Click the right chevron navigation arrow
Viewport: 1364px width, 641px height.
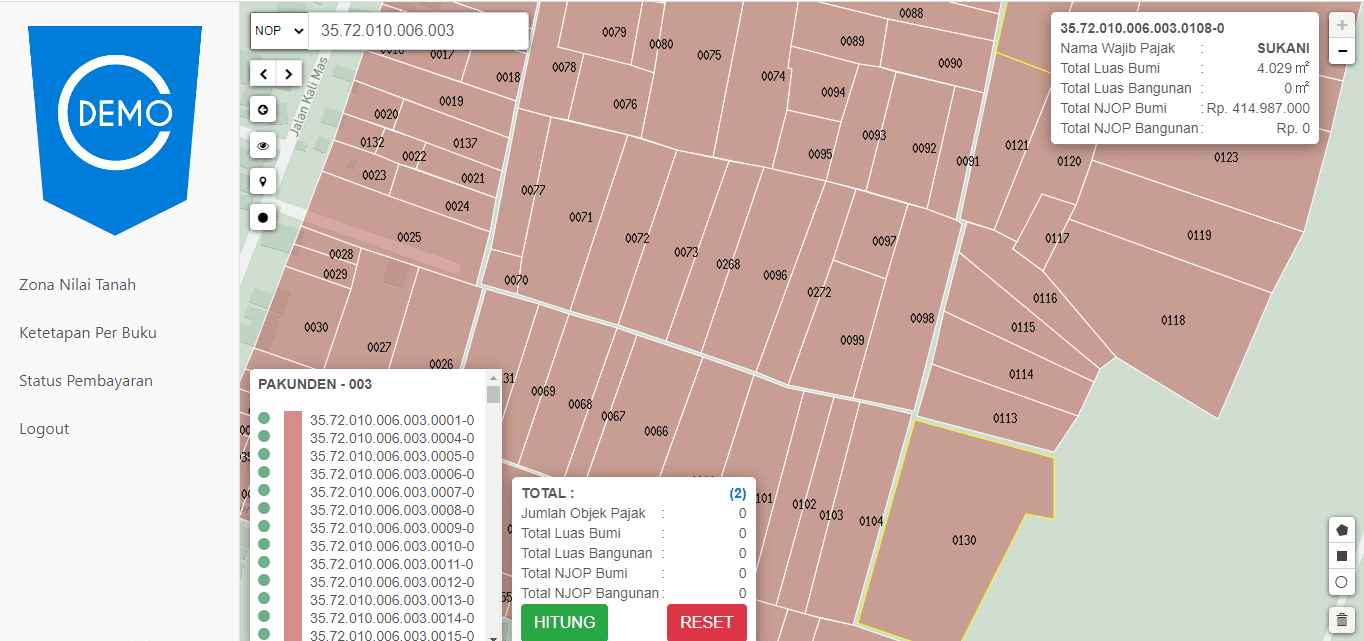pos(288,73)
